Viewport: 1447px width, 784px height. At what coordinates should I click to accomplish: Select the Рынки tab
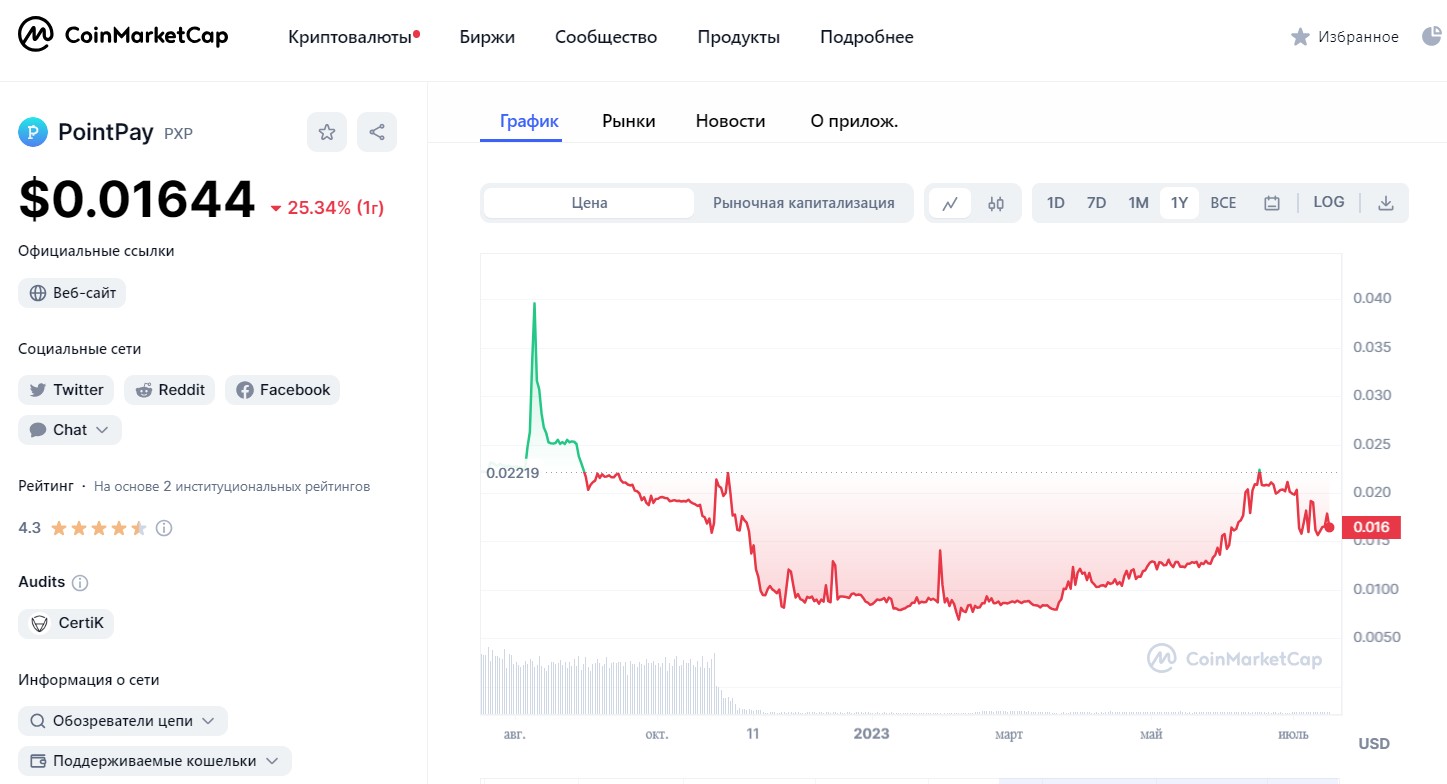pos(629,121)
